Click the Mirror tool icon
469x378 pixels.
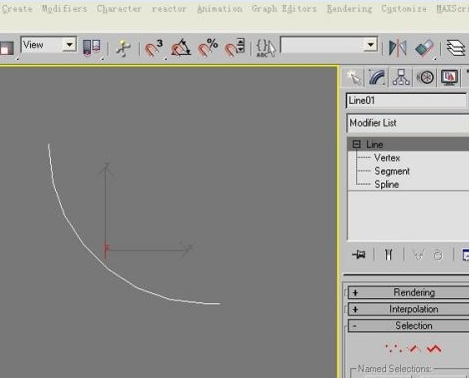[x=398, y=48]
